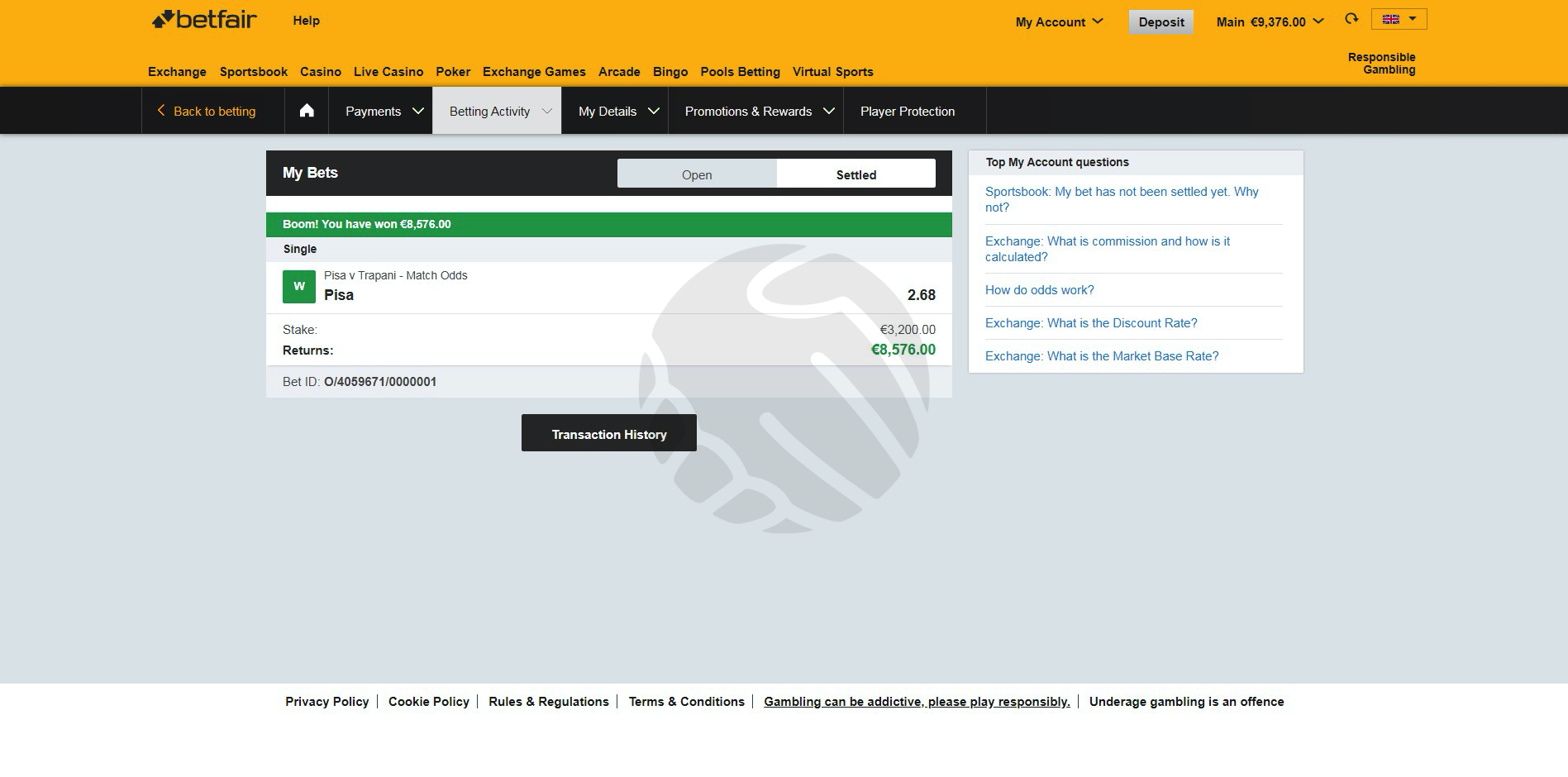
Task: Click 'Gambling can be addictive' footer link
Action: coord(917,702)
